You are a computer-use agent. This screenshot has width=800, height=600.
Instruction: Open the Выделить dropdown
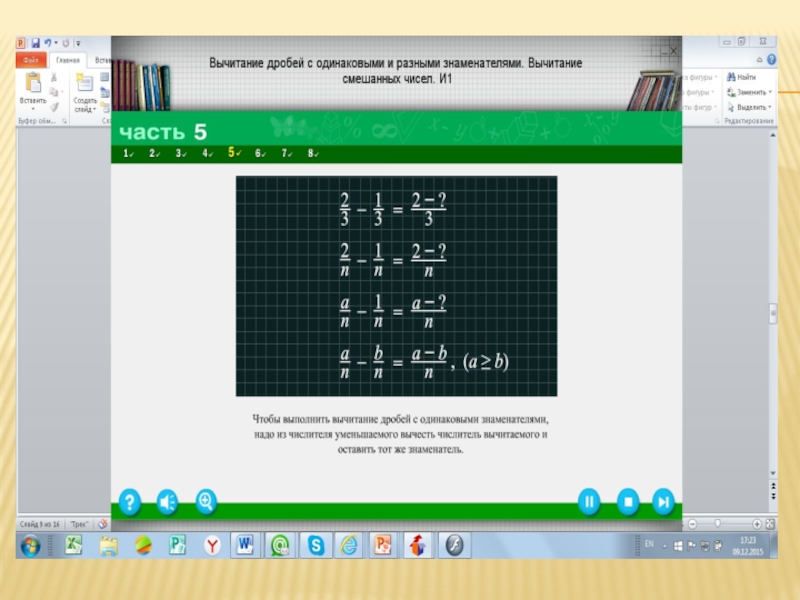[x=749, y=107]
